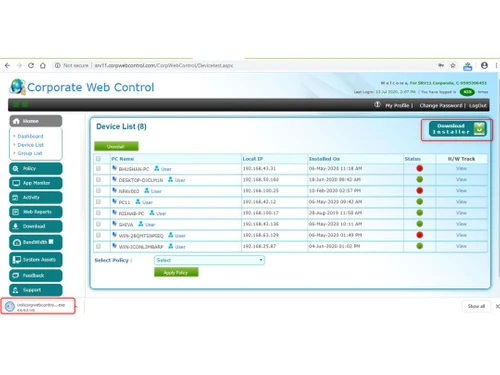Click the User link beside BHUSHAN-PC
The image size is (500, 375).
click(x=166, y=169)
